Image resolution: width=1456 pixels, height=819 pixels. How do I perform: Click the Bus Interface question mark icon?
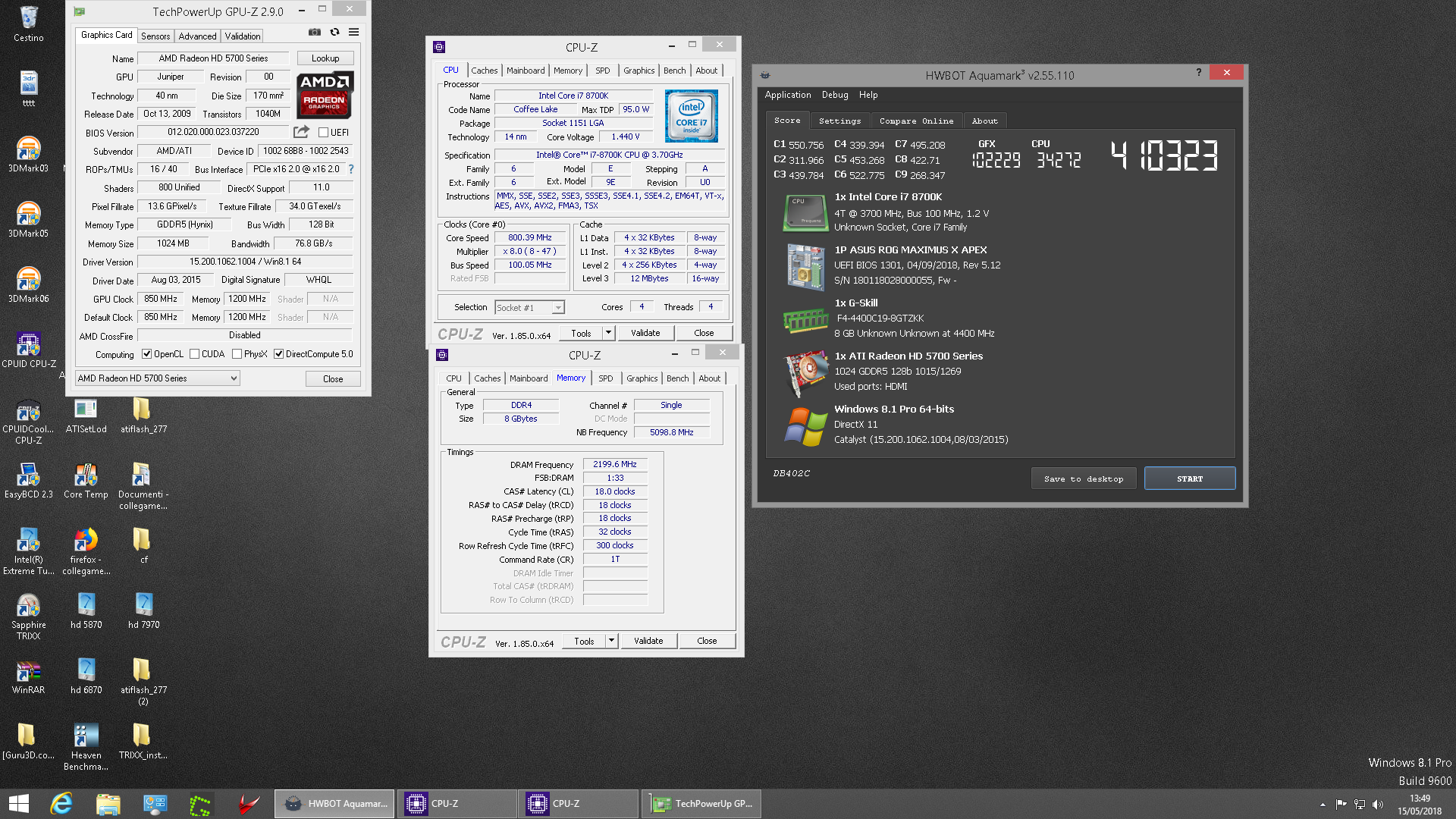coord(351,169)
